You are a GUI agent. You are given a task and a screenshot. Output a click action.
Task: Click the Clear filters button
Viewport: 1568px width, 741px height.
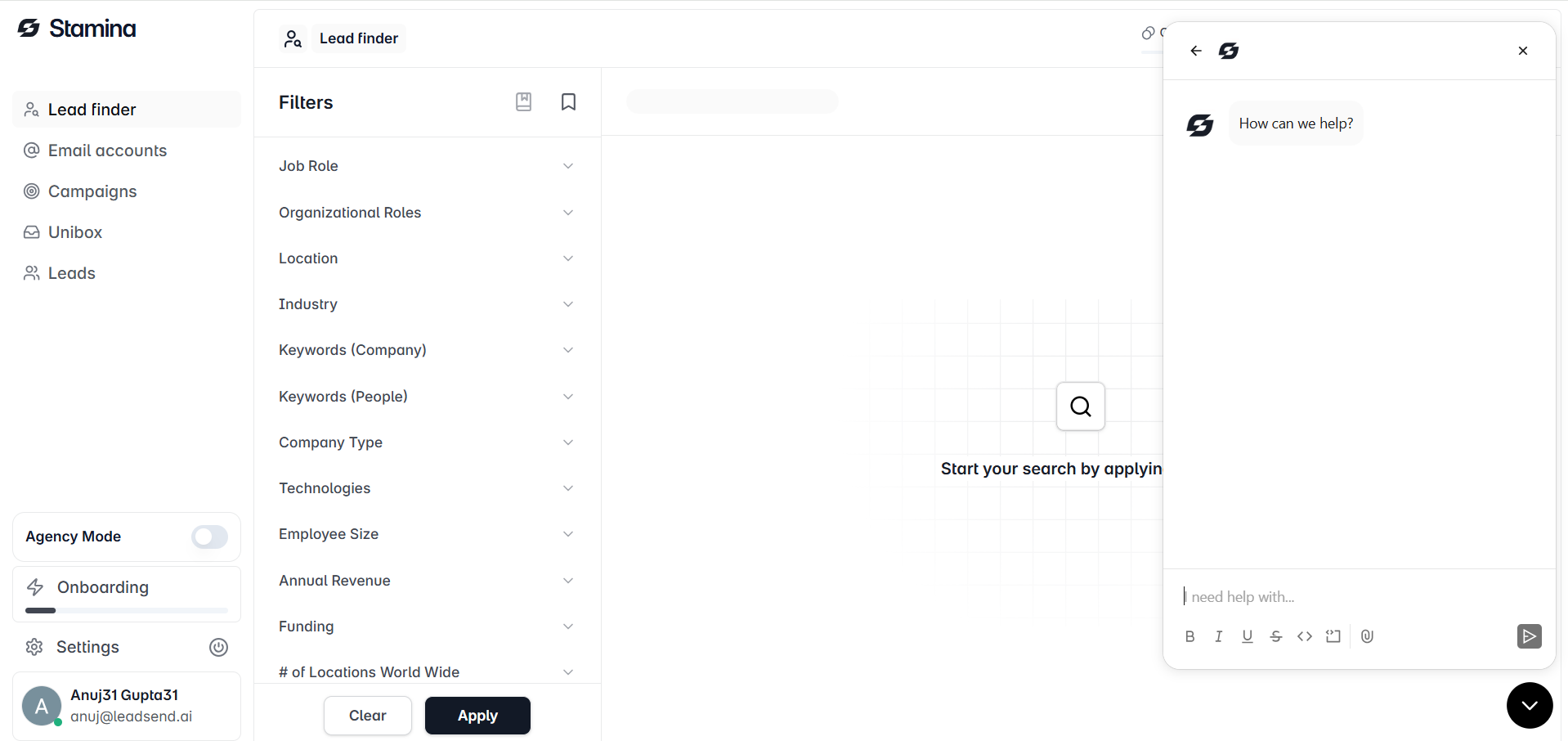pos(368,716)
